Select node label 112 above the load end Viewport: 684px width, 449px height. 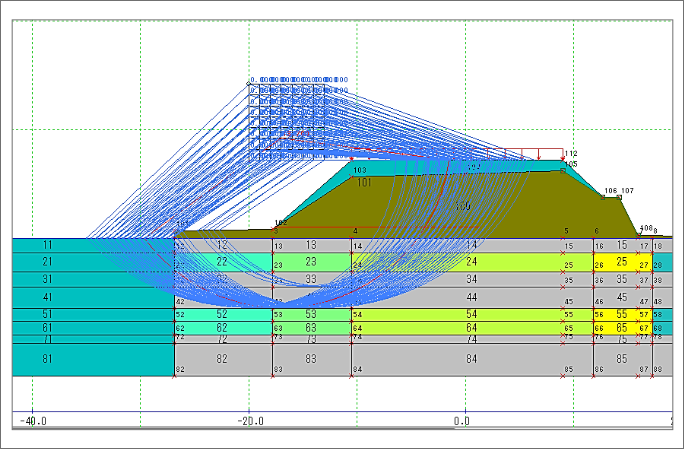[x=571, y=154]
